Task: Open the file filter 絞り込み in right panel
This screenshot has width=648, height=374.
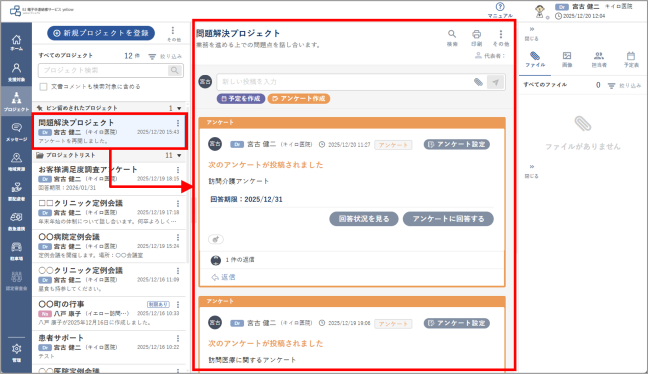Action: click(x=624, y=86)
